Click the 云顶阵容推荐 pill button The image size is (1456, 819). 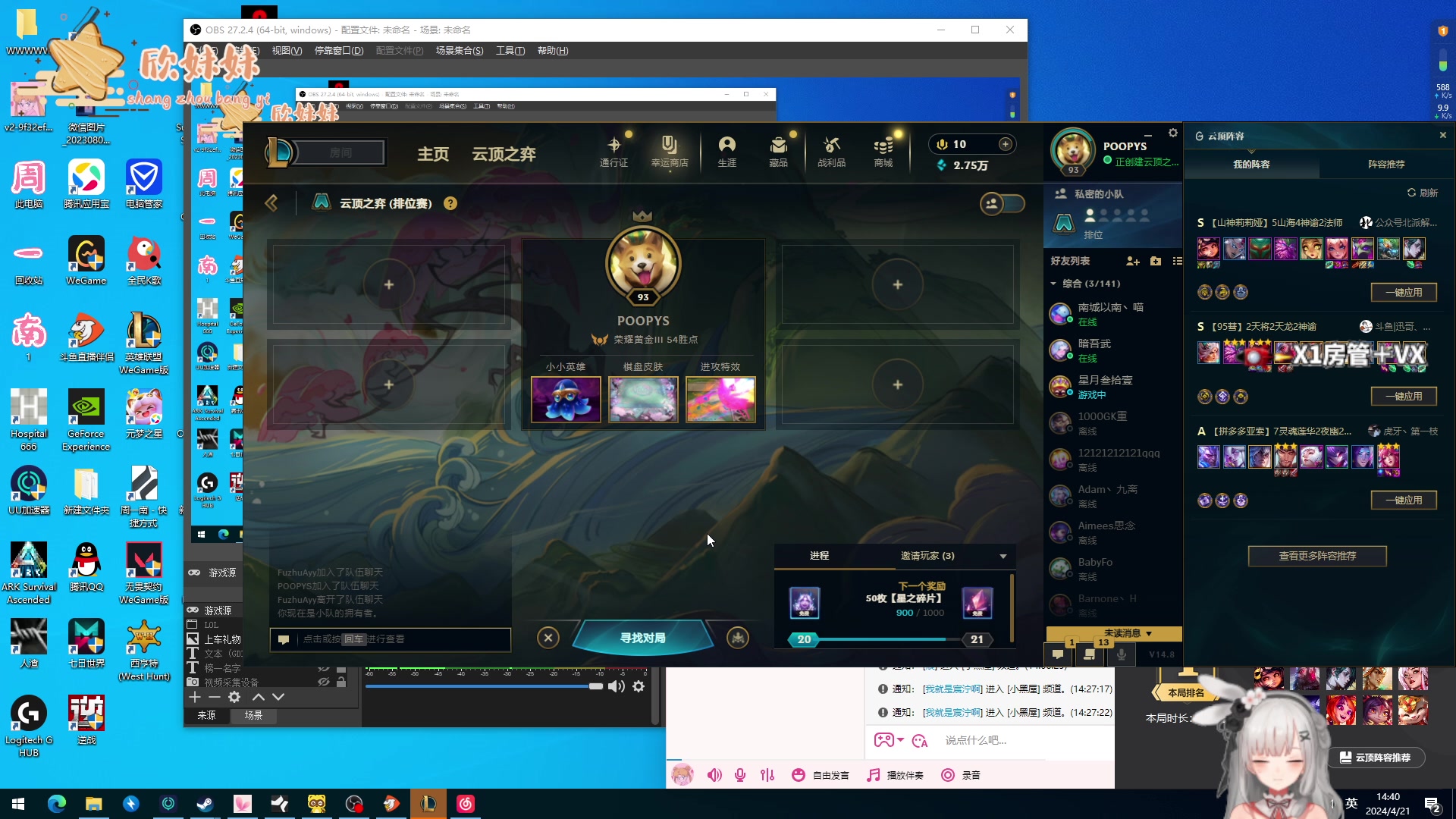1376,758
